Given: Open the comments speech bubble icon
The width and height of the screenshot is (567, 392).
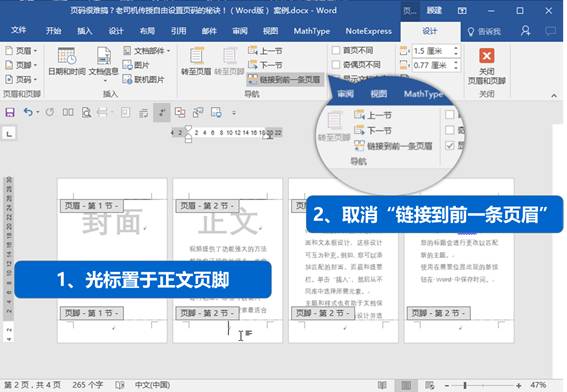Looking at the screenshot, I should (551, 31).
